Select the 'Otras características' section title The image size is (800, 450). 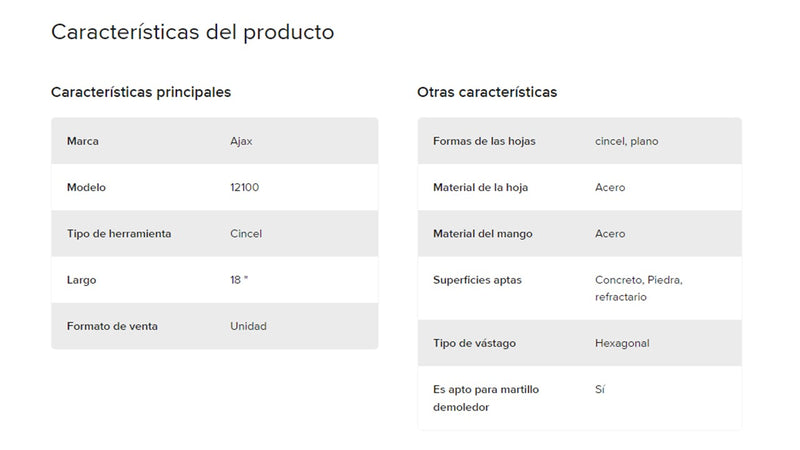tap(487, 92)
